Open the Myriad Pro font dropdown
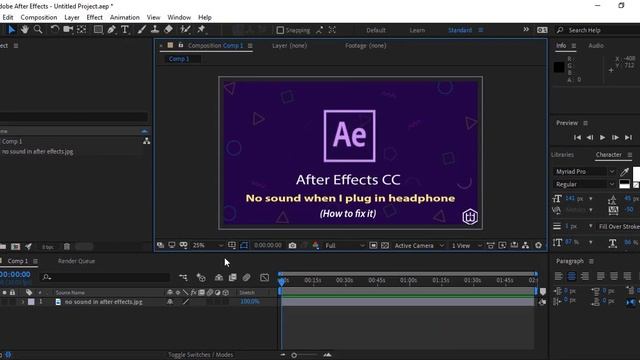 [584, 171]
